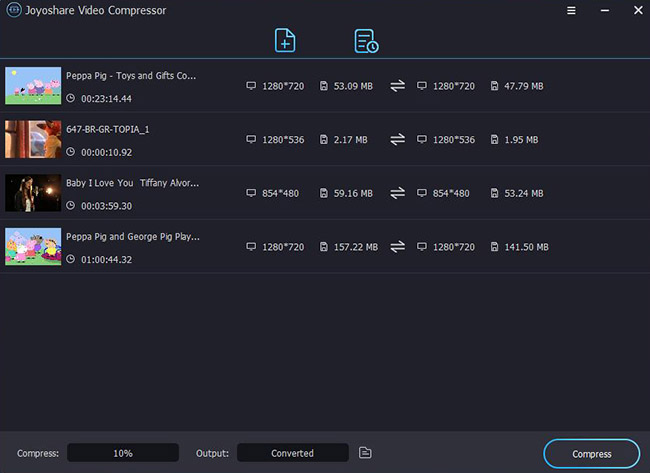Click file size icon beside 157.22 MB
This screenshot has height=473, width=650.
(324, 247)
